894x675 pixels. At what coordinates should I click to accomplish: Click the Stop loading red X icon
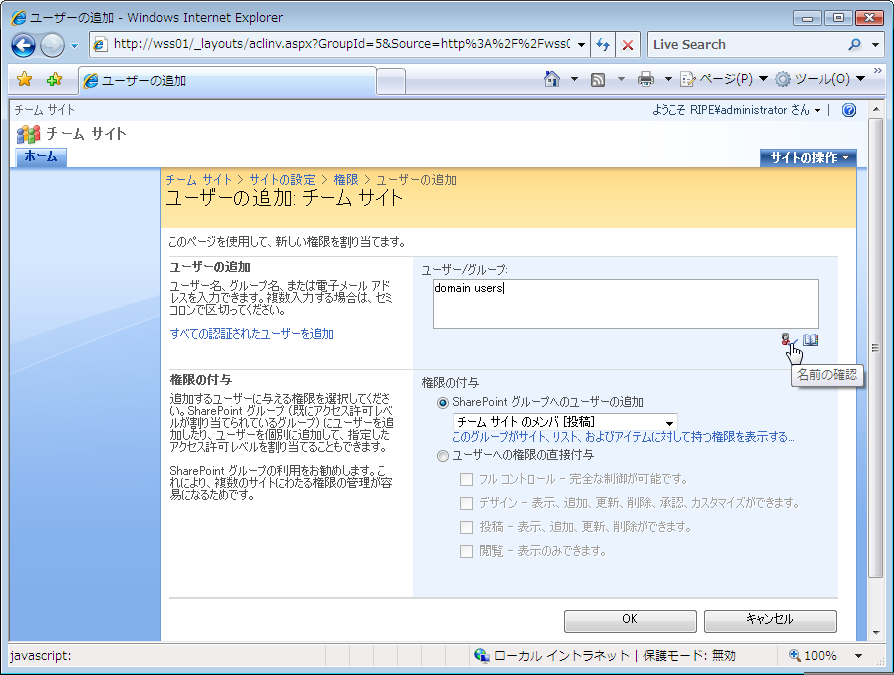click(x=628, y=45)
